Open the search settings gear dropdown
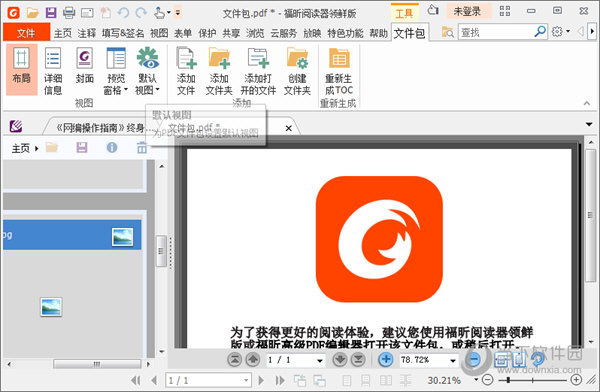600x392 pixels. click(561, 31)
